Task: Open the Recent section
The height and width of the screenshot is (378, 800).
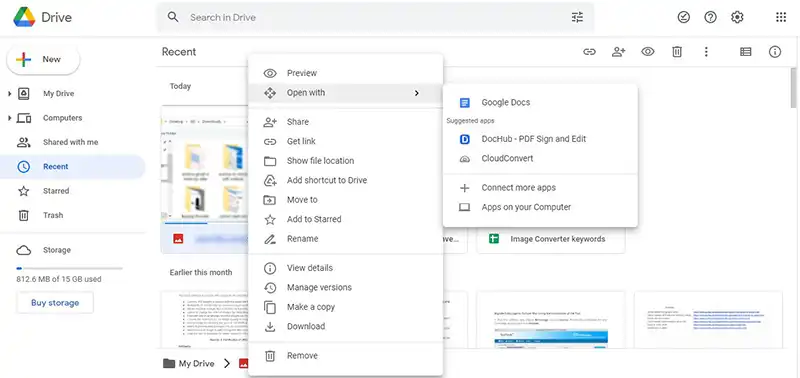Action: (72, 167)
